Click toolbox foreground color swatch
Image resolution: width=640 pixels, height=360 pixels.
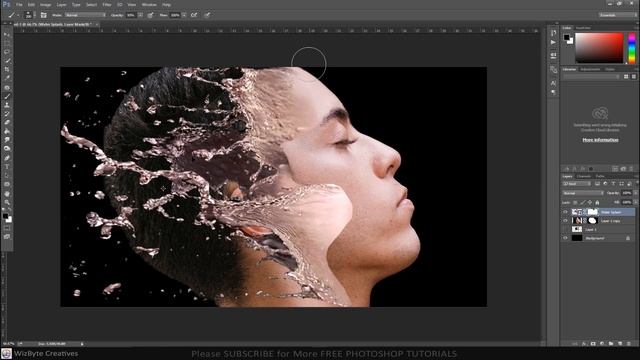5,216
